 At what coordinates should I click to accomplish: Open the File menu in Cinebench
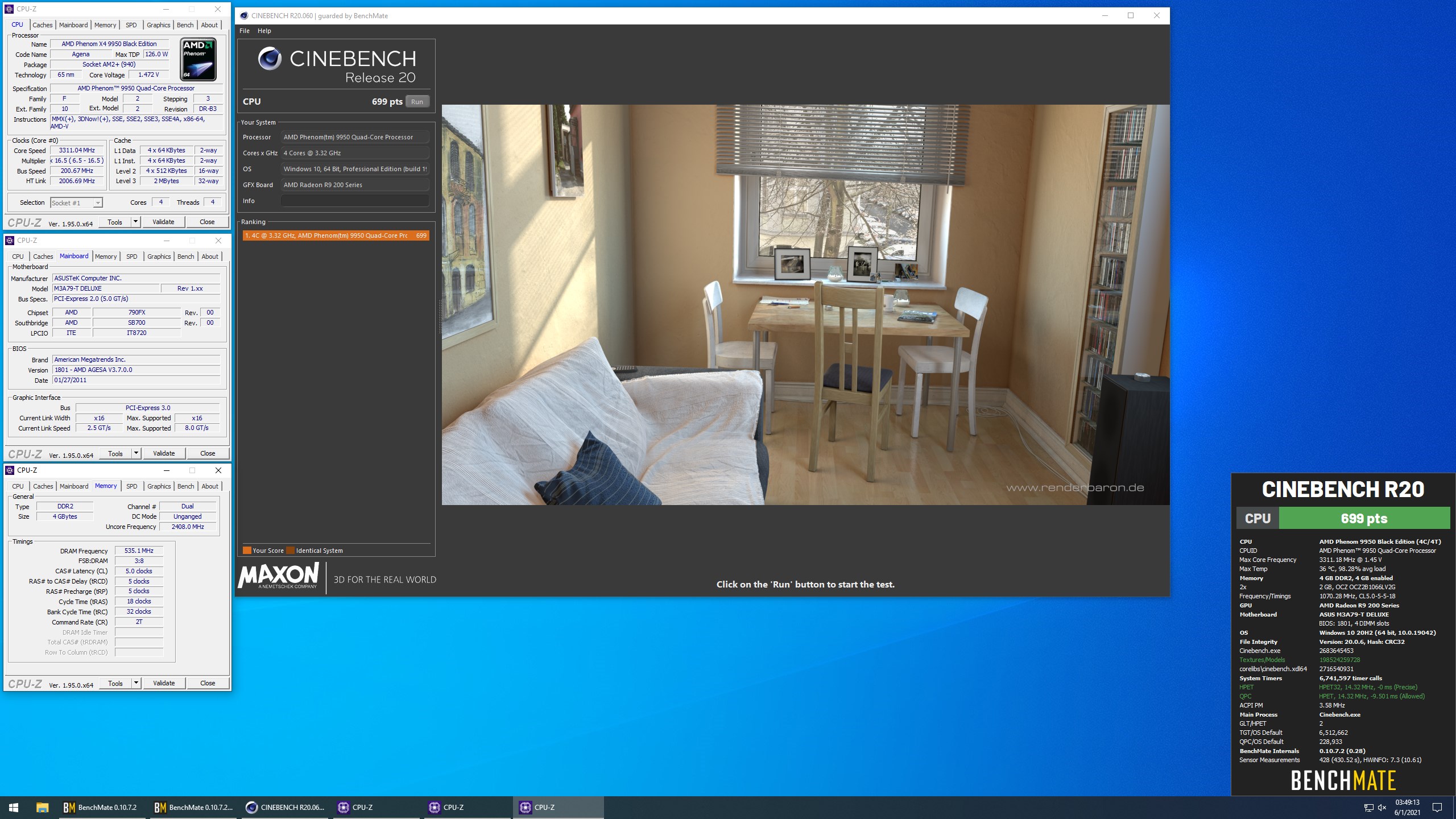point(245,31)
